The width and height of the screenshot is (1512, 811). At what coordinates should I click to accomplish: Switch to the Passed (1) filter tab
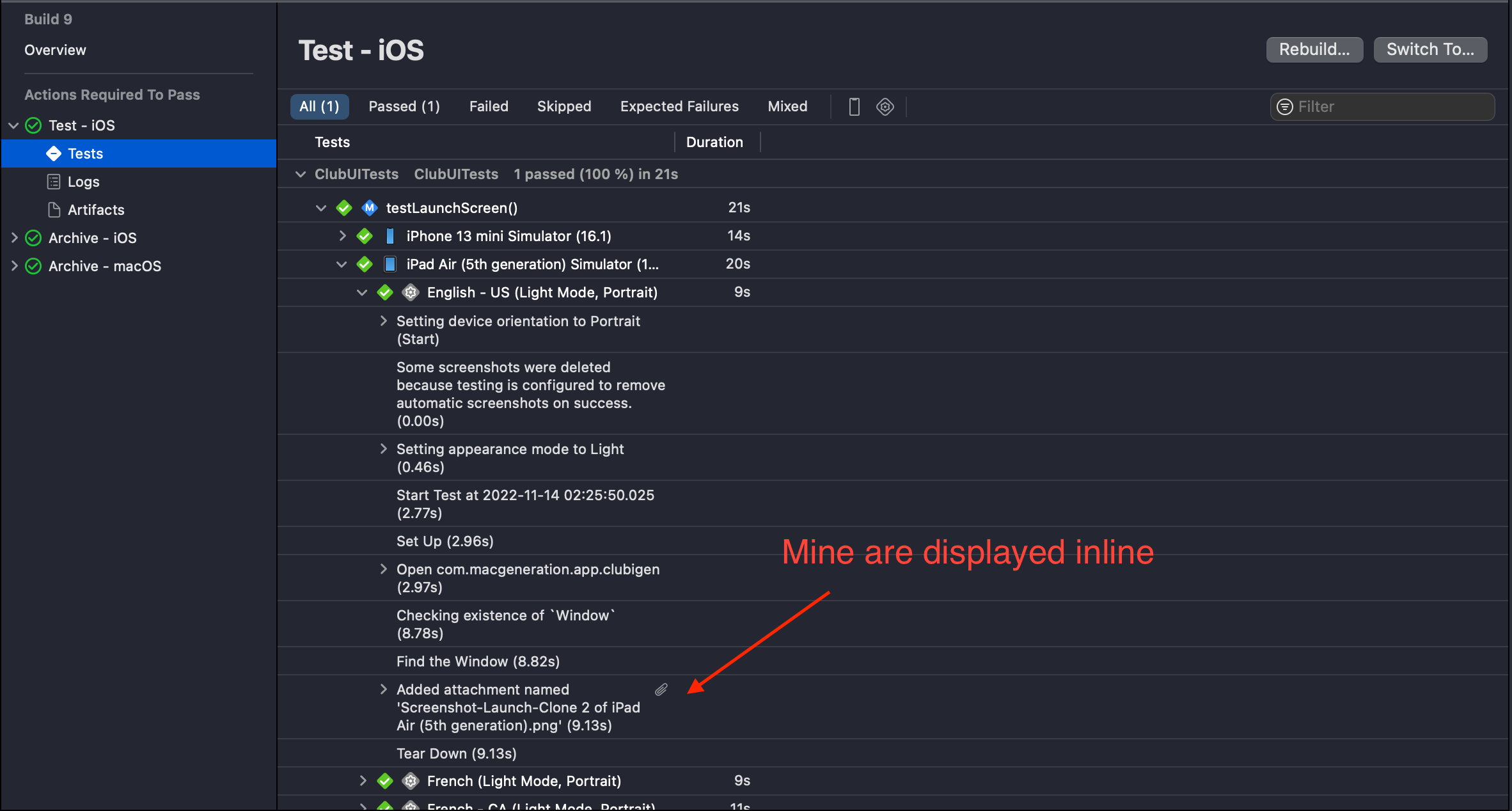pyautogui.click(x=404, y=106)
